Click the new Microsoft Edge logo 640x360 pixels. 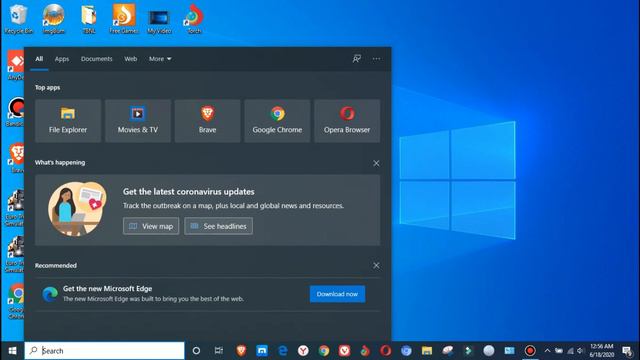coord(50,294)
